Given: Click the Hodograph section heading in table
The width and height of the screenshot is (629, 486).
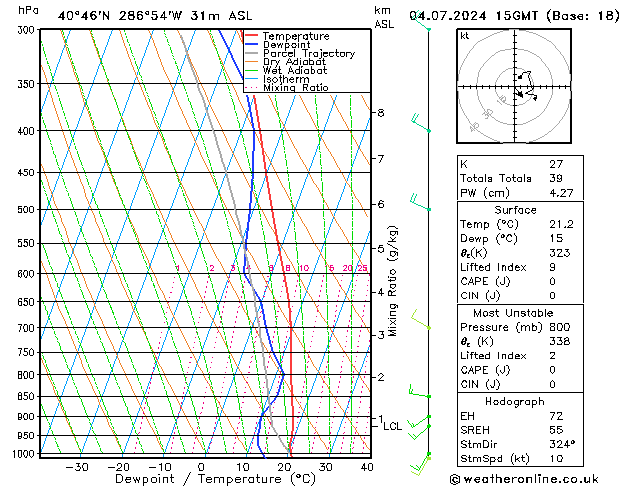Looking at the screenshot, I should pos(516,401).
